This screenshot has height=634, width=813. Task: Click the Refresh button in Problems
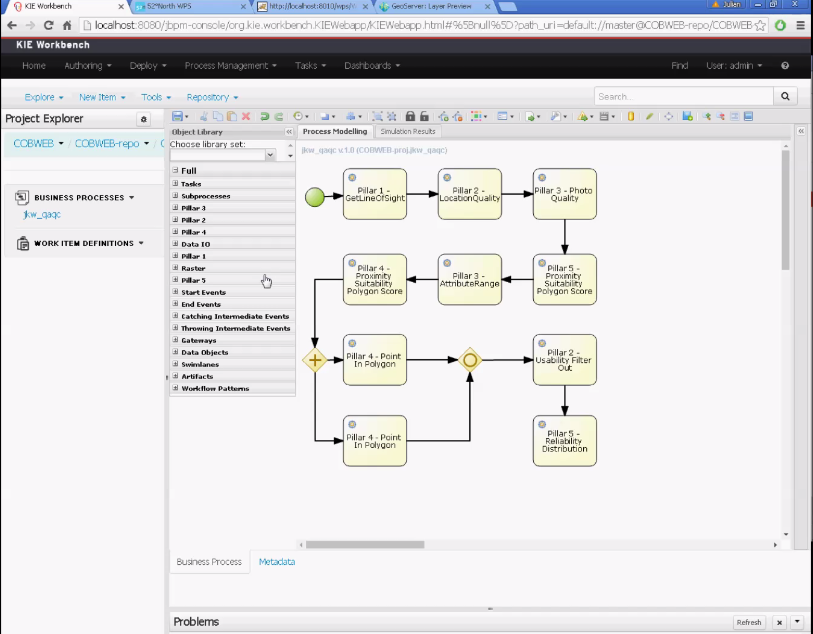[x=749, y=622]
